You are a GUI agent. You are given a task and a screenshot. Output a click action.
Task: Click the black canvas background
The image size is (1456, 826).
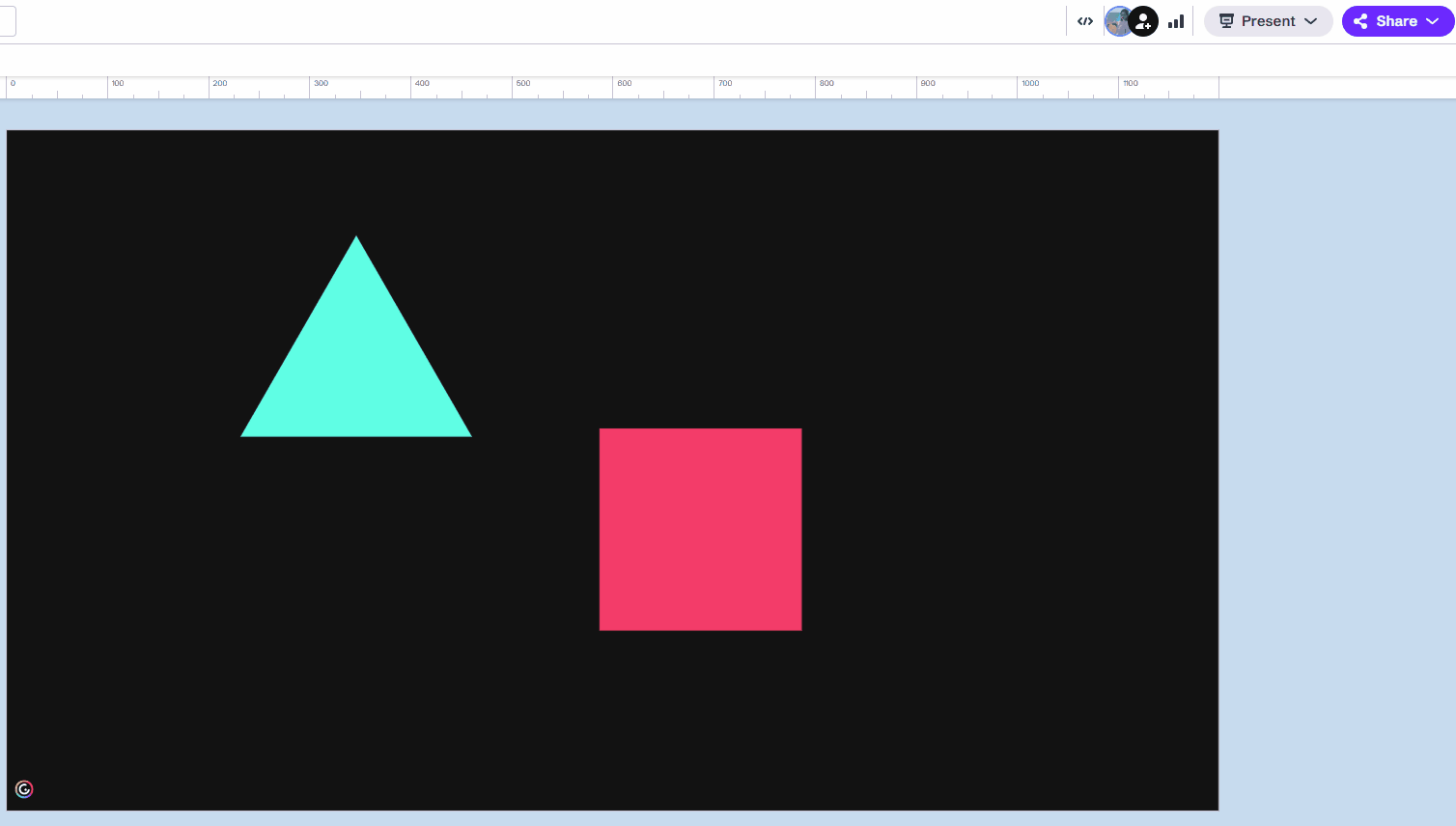[x=966, y=289]
